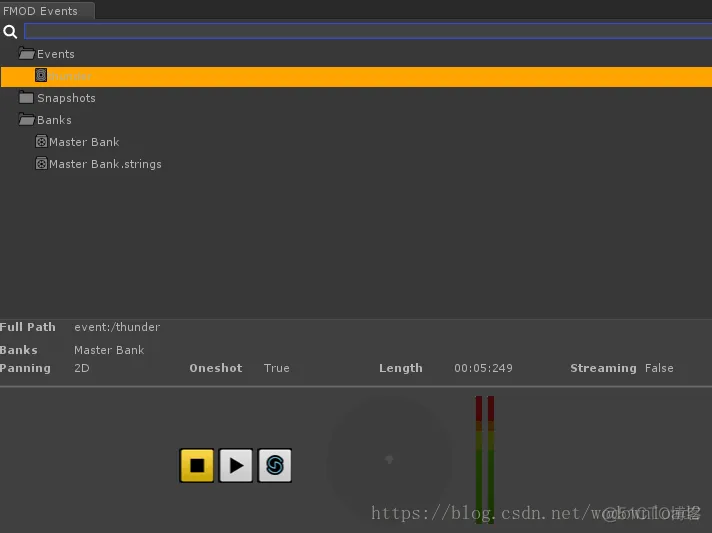Click the 3D panning preview circle

390,459
